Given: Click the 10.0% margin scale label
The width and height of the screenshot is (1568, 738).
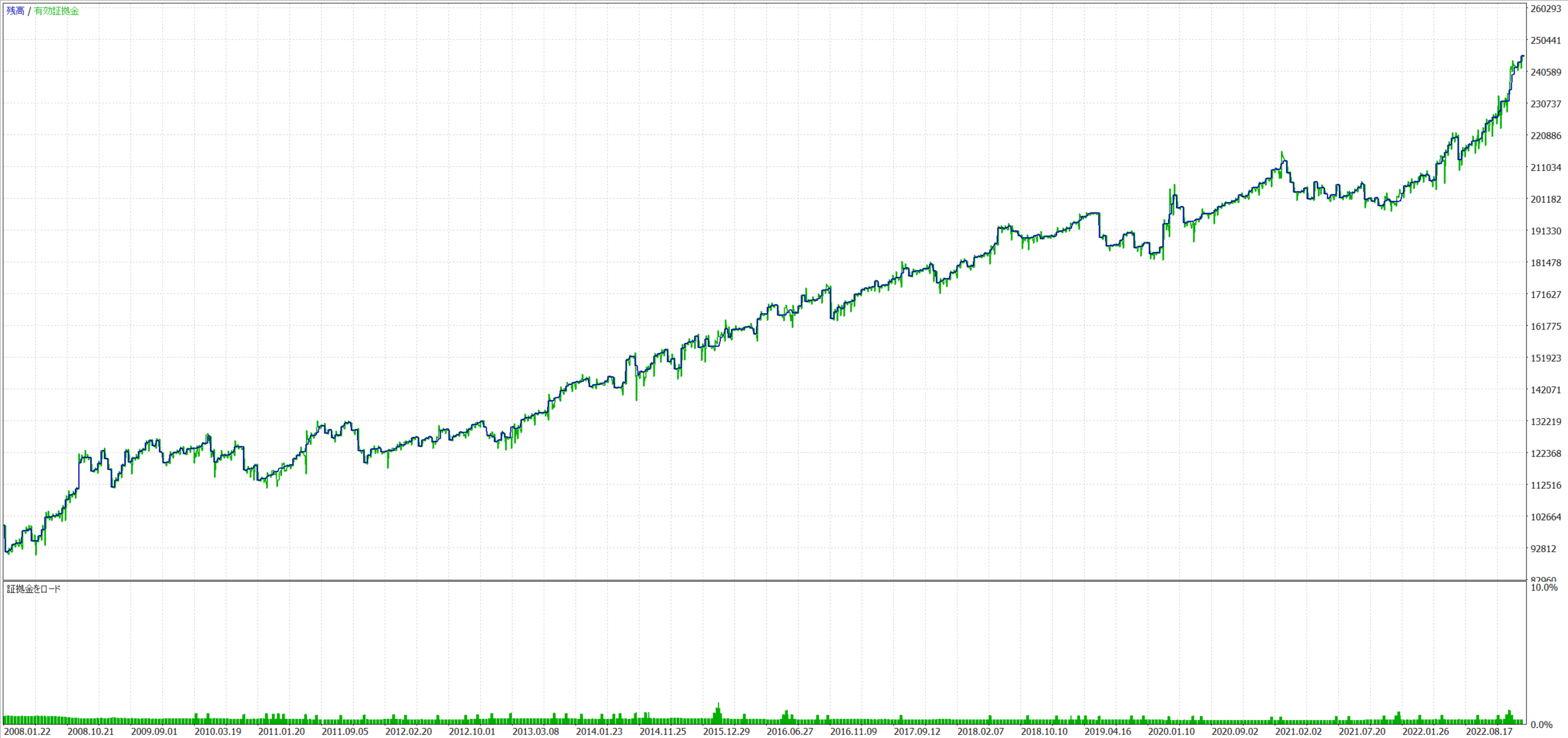Looking at the screenshot, I should [1544, 588].
